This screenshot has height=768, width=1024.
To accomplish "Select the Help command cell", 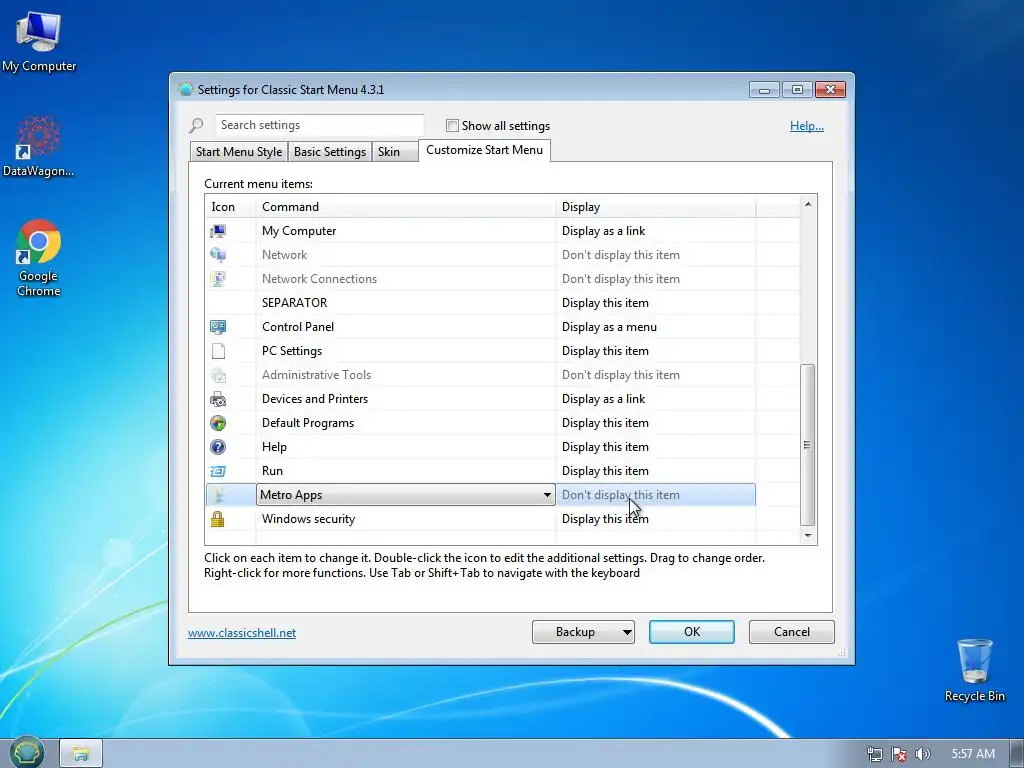I will coord(406,447).
